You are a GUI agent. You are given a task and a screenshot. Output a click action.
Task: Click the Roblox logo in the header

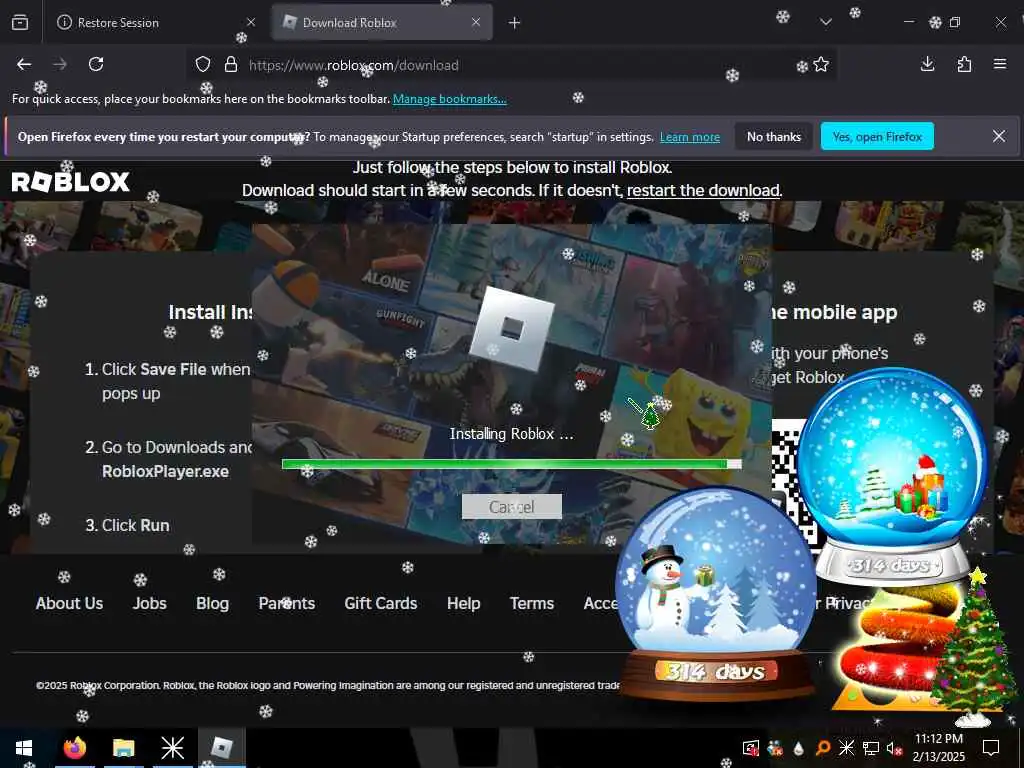71,182
